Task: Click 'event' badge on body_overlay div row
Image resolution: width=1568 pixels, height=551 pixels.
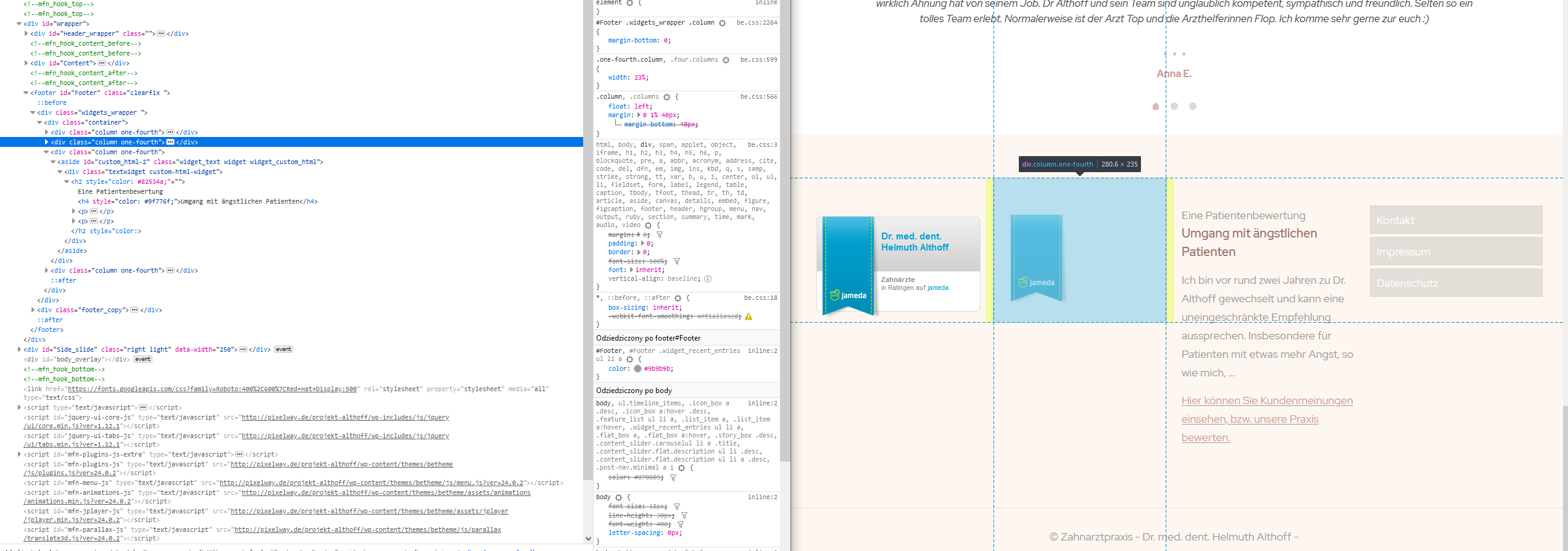Action: [143, 360]
